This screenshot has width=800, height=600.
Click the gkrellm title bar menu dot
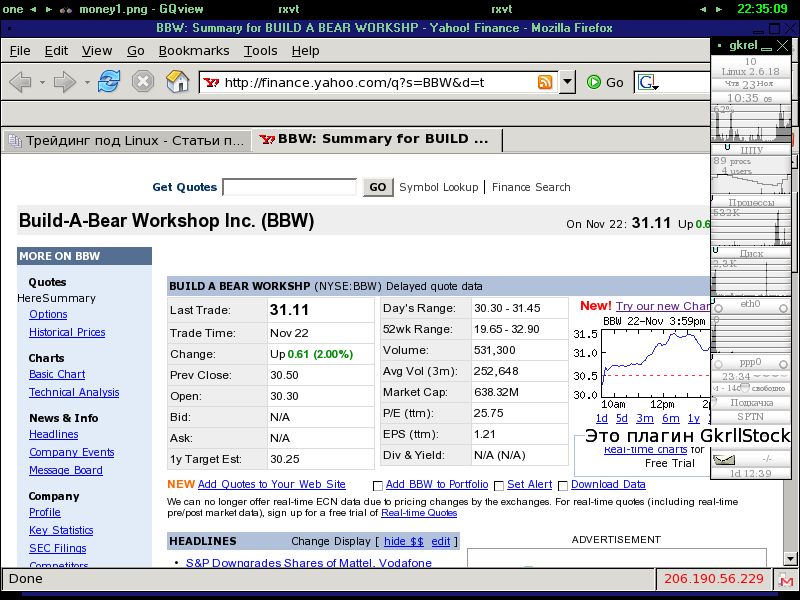tap(719, 45)
